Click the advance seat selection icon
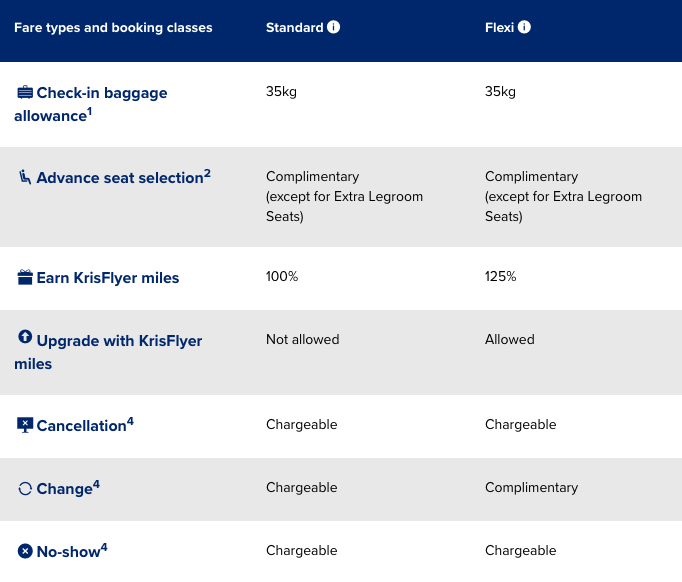Image resolution: width=682 pixels, height=582 pixels. [25, 177]
